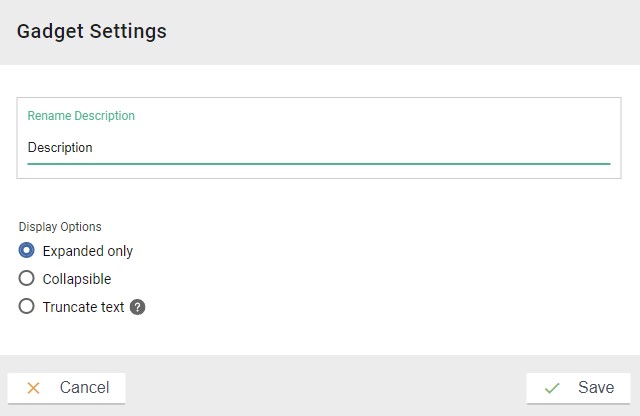Click the word 'Cancel' in footer
Screen dimensions: 640x416
click(84, 388)
